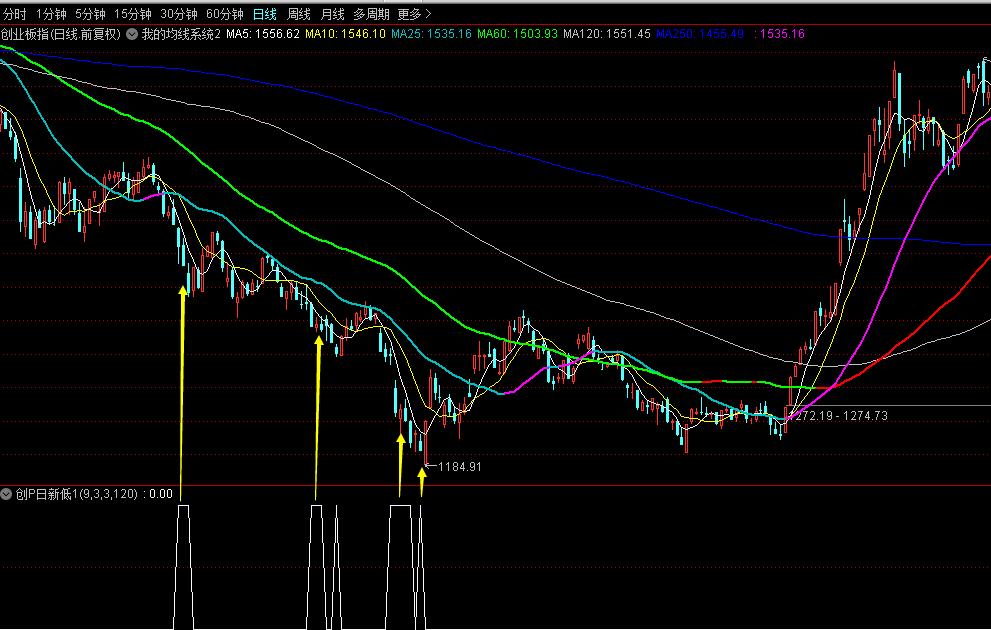991x630 pixels.
Task: Select the 日线 daily chart tab
Action: [264, 14]
